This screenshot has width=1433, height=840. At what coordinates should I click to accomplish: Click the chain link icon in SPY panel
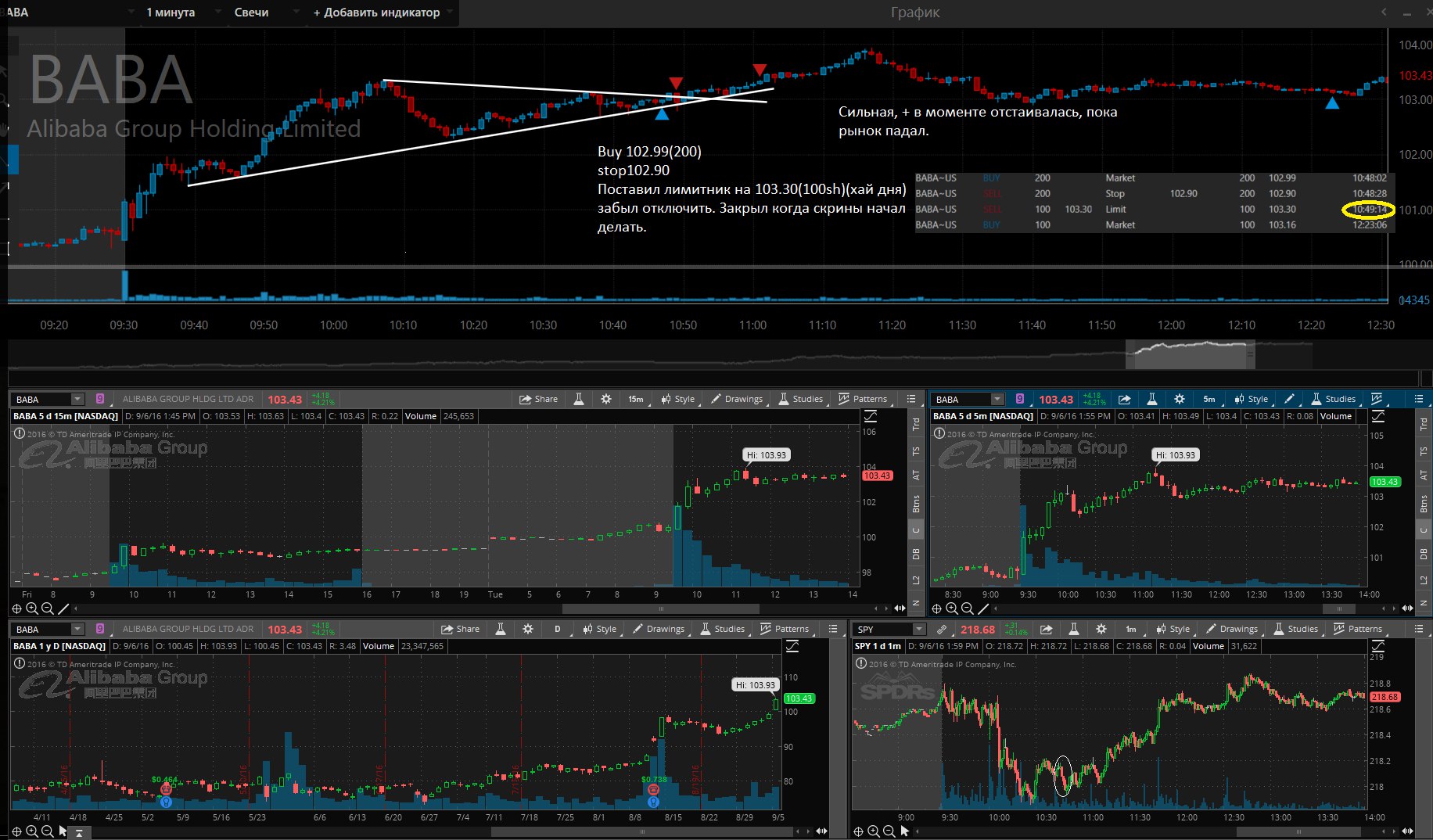[942, 629]
